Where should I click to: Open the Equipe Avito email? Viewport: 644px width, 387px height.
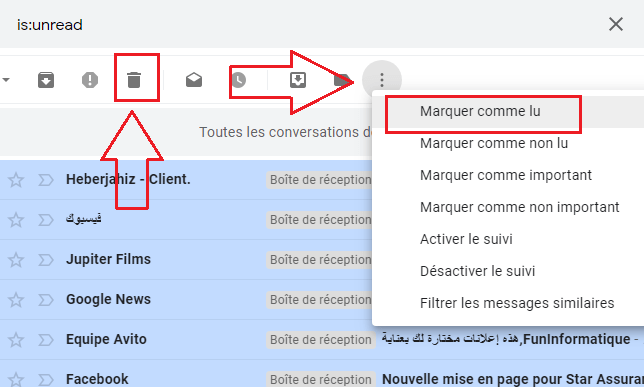coord(106,339)
